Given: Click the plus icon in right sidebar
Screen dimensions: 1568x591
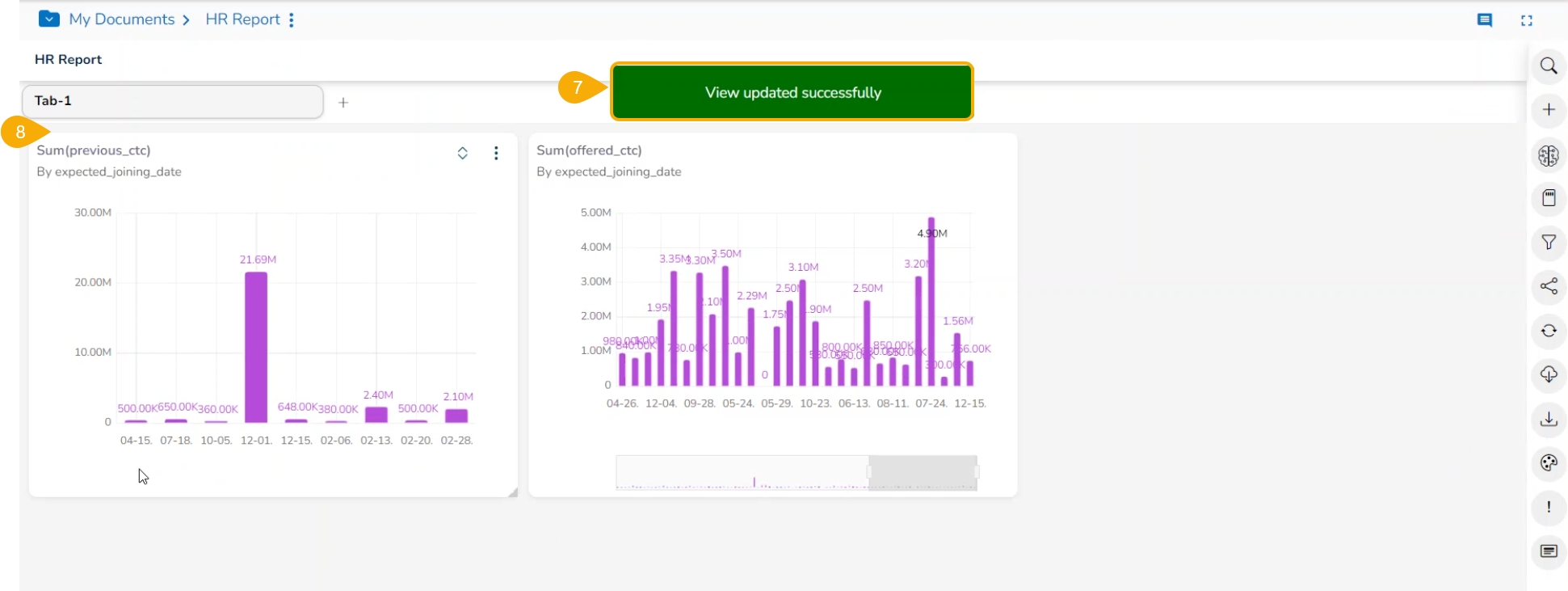Looking at the screenshot, I should [x=1548, y=110].
